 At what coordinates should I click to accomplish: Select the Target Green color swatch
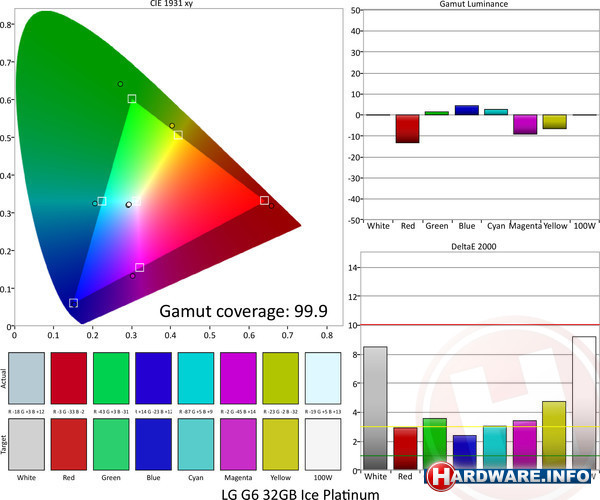(x=111, y=444)
